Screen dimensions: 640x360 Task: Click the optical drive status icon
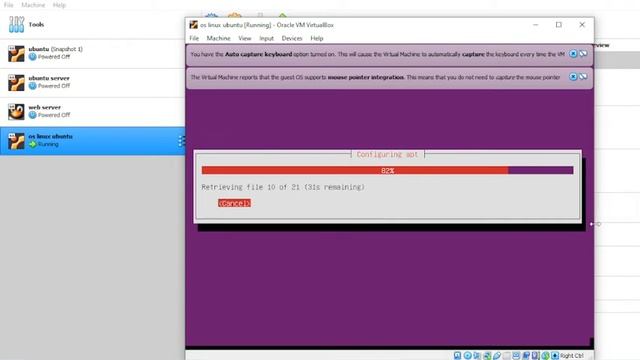pos(467,356)
